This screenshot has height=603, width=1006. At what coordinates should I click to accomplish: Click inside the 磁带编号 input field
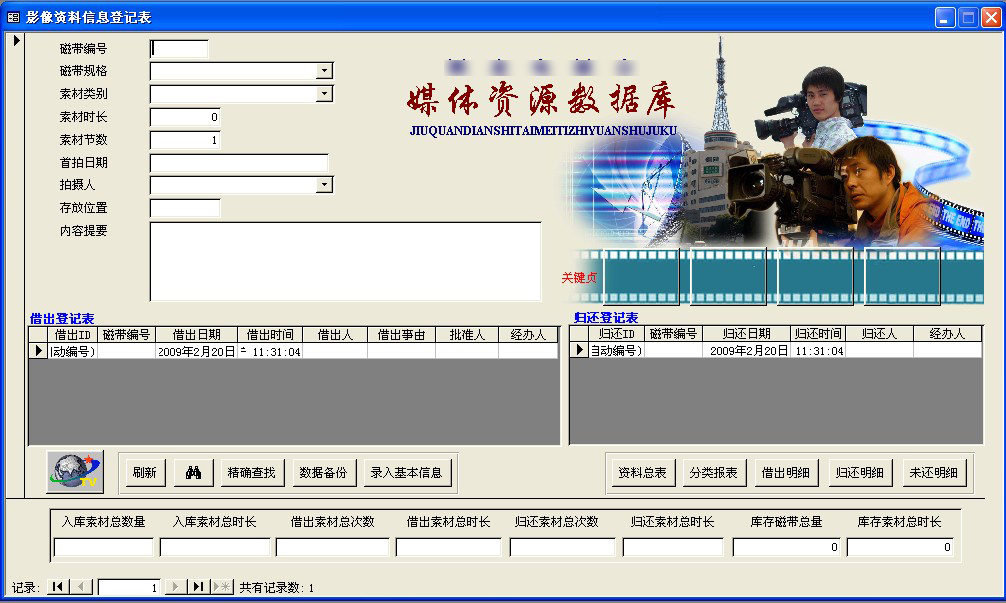point(178,47)
